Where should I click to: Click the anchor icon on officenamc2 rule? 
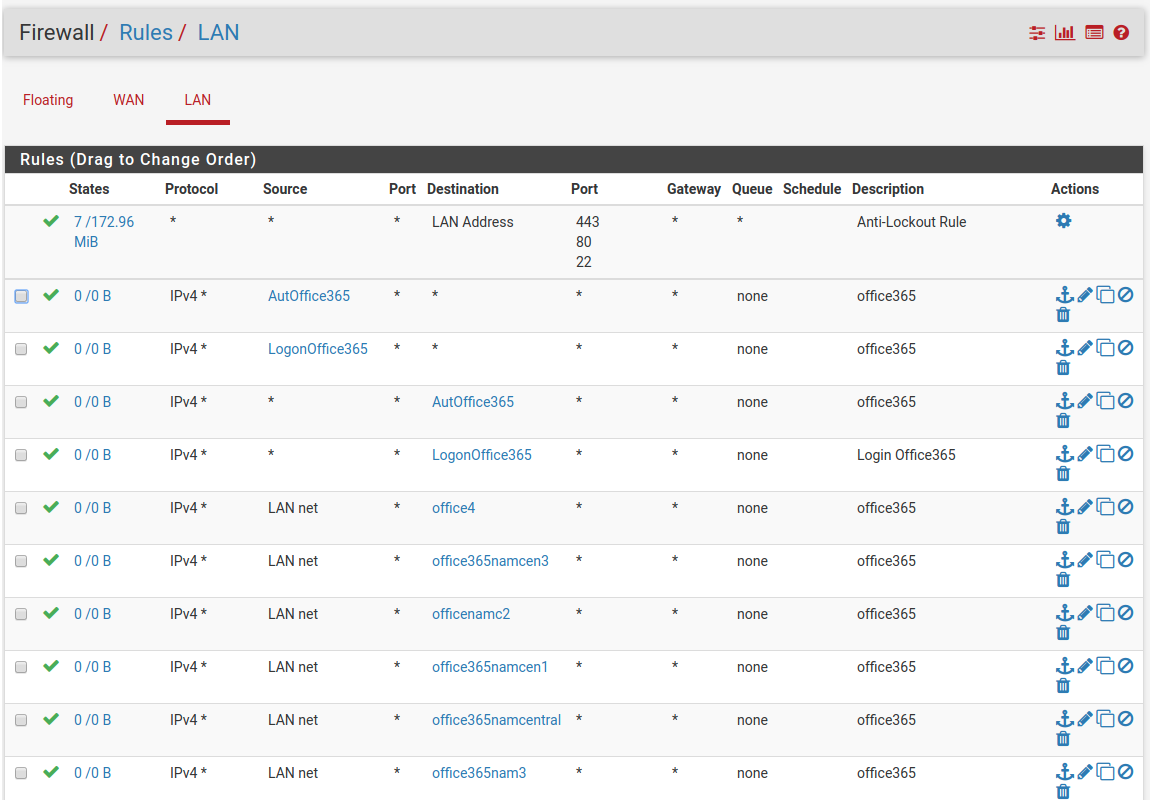[x=1064, y=613]
